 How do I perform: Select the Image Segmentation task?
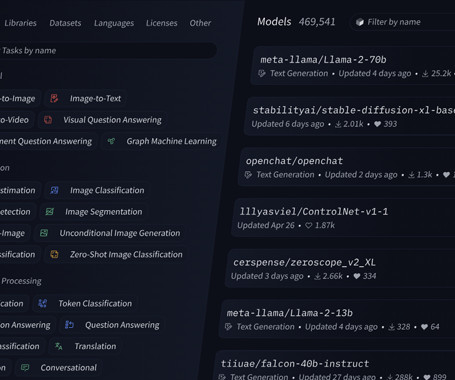[94, 212]
